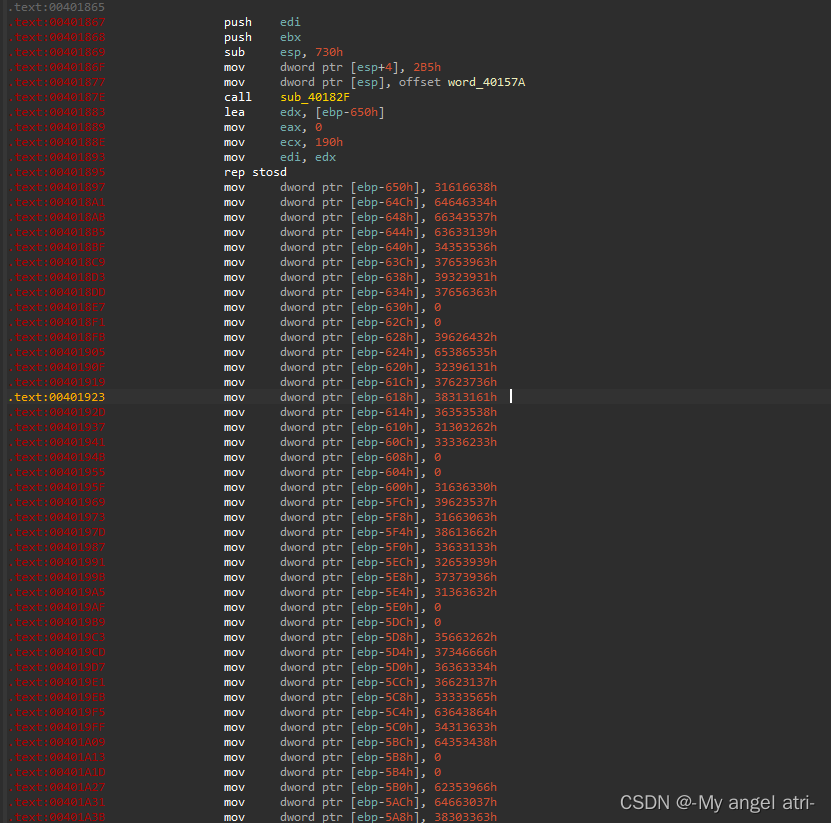Click highlighted address .text:00401923
The image size is (831, 823).
(57, 397)
